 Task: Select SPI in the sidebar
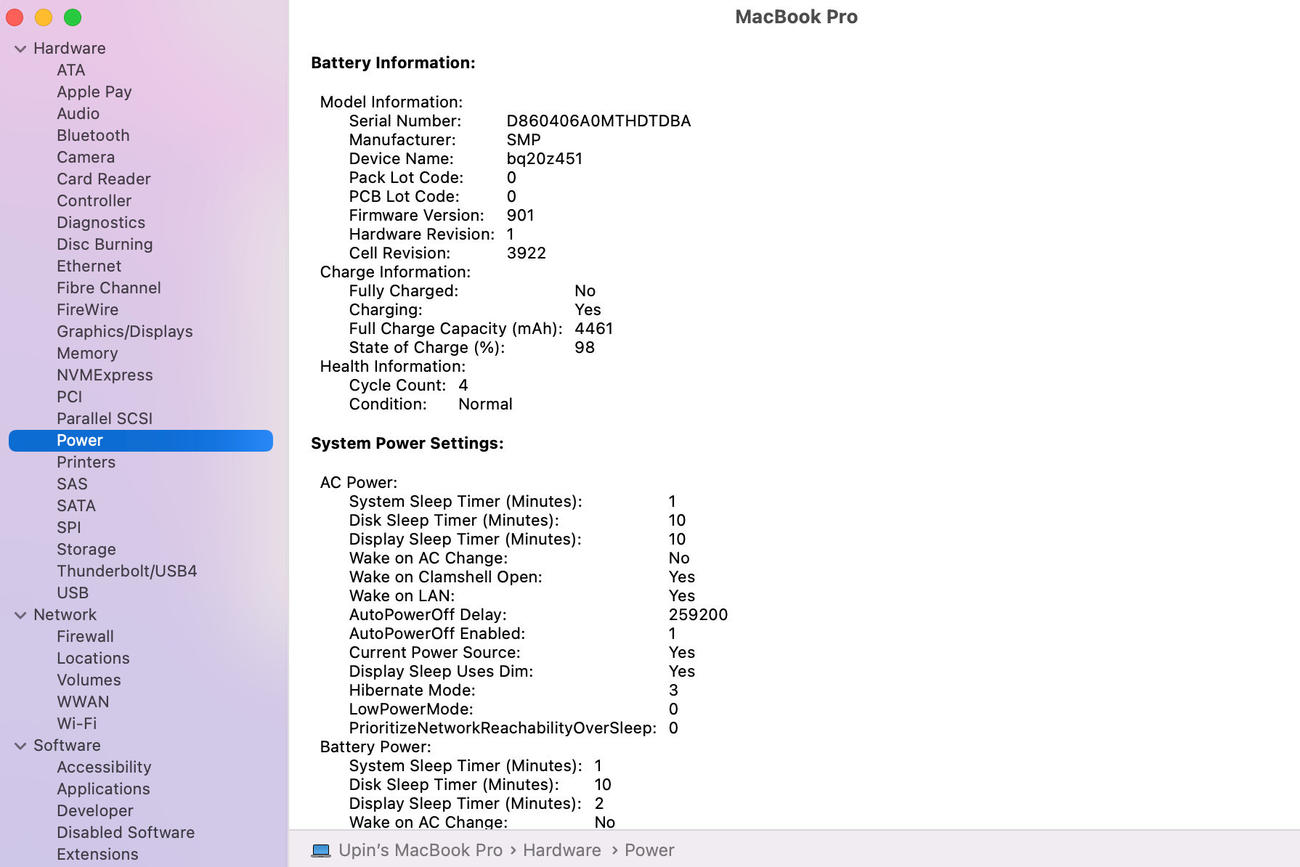69,528
